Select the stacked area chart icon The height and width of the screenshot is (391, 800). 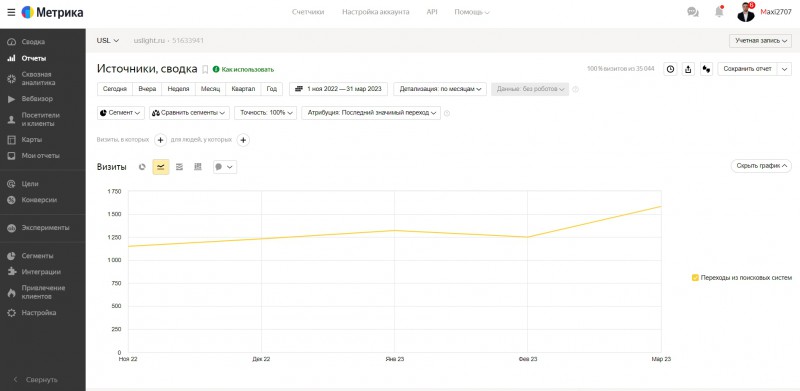click(x=179, y=167)
